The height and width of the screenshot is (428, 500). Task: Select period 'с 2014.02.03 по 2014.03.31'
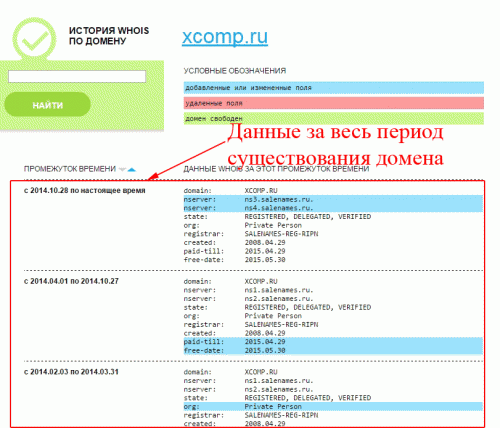(x=71, y=372)
